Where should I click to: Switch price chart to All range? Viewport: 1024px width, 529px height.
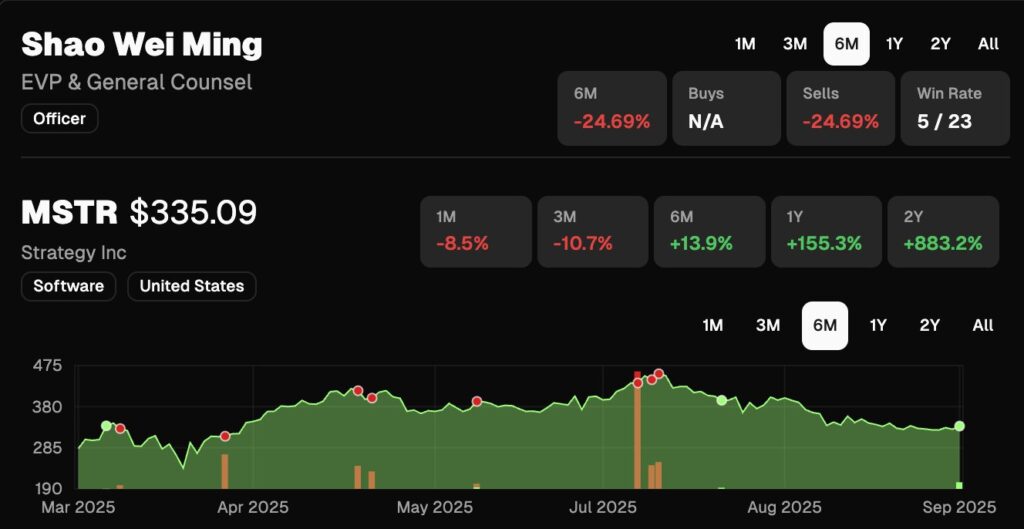[983, 325]
